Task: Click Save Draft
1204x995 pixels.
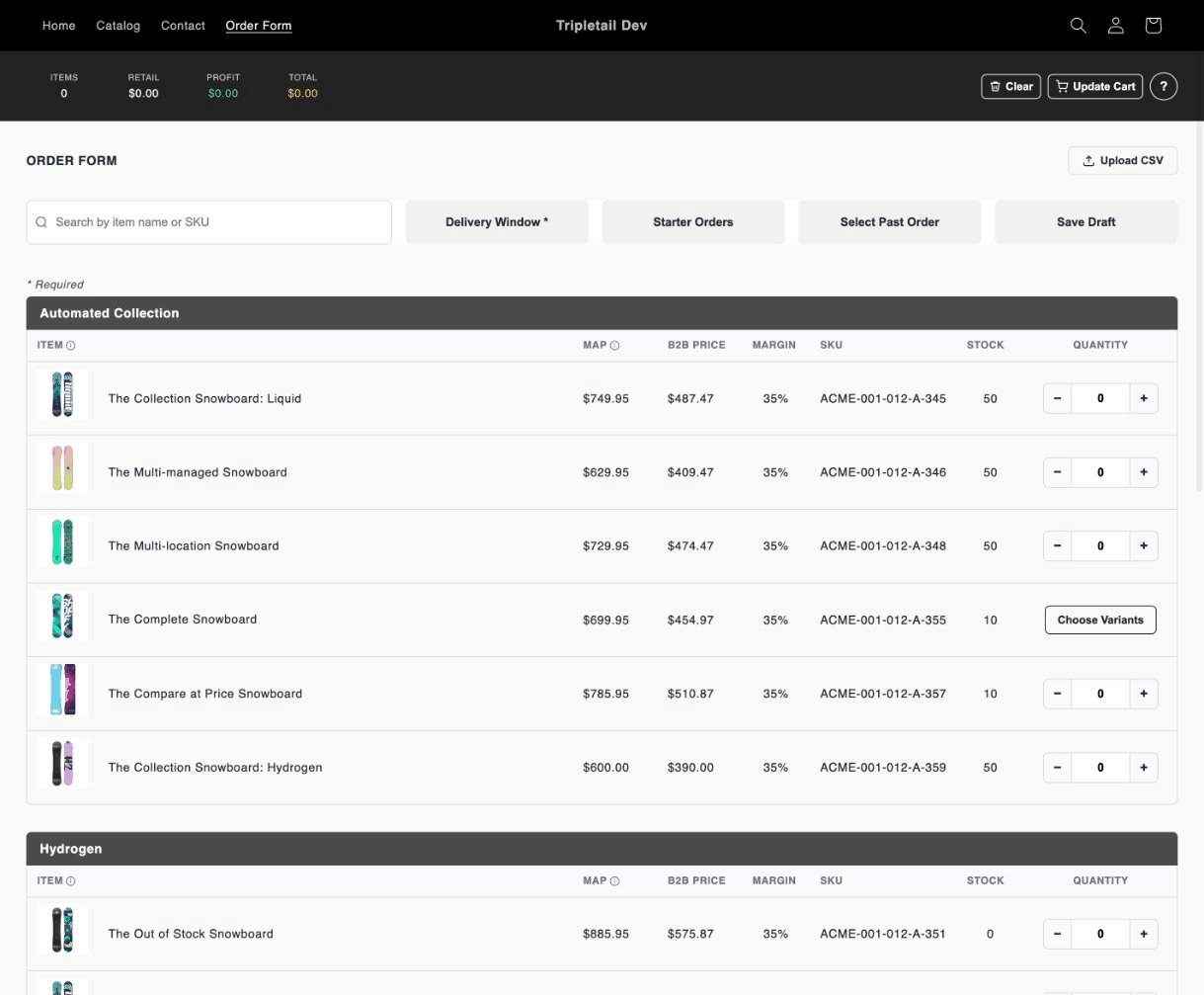Action: click(1085, 221)
